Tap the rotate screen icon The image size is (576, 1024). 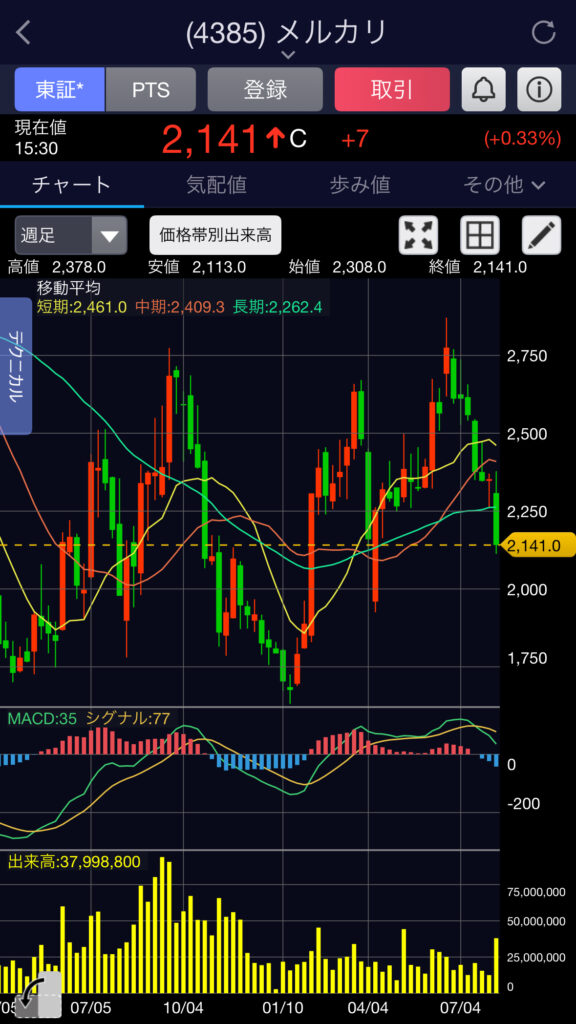tap(38, 993)
